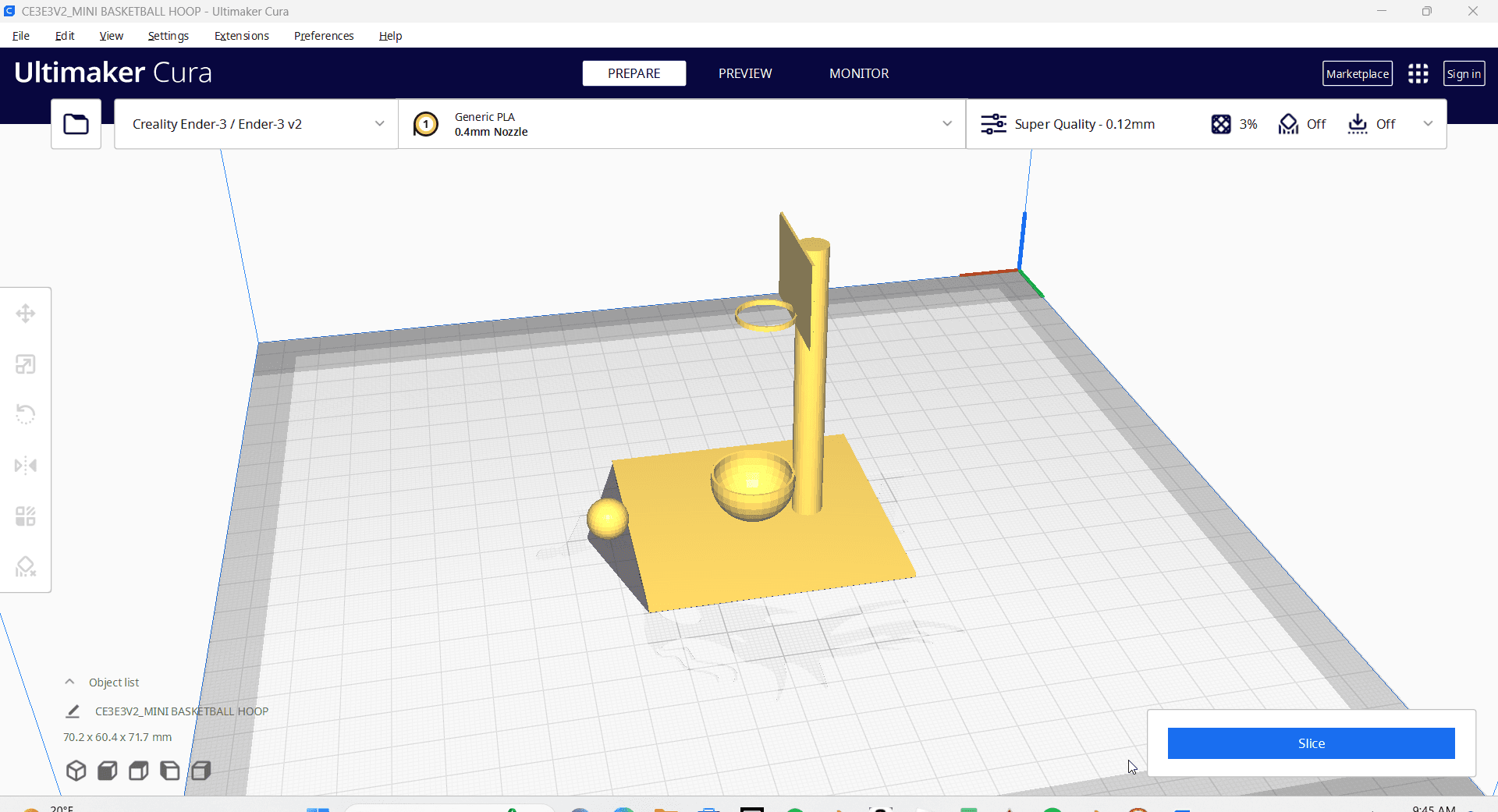The width and height of the screenshot is (1498, 812).
Task: Click the Super Quality - 0.12mm profile text
Action: click(x=1084, y=124)
